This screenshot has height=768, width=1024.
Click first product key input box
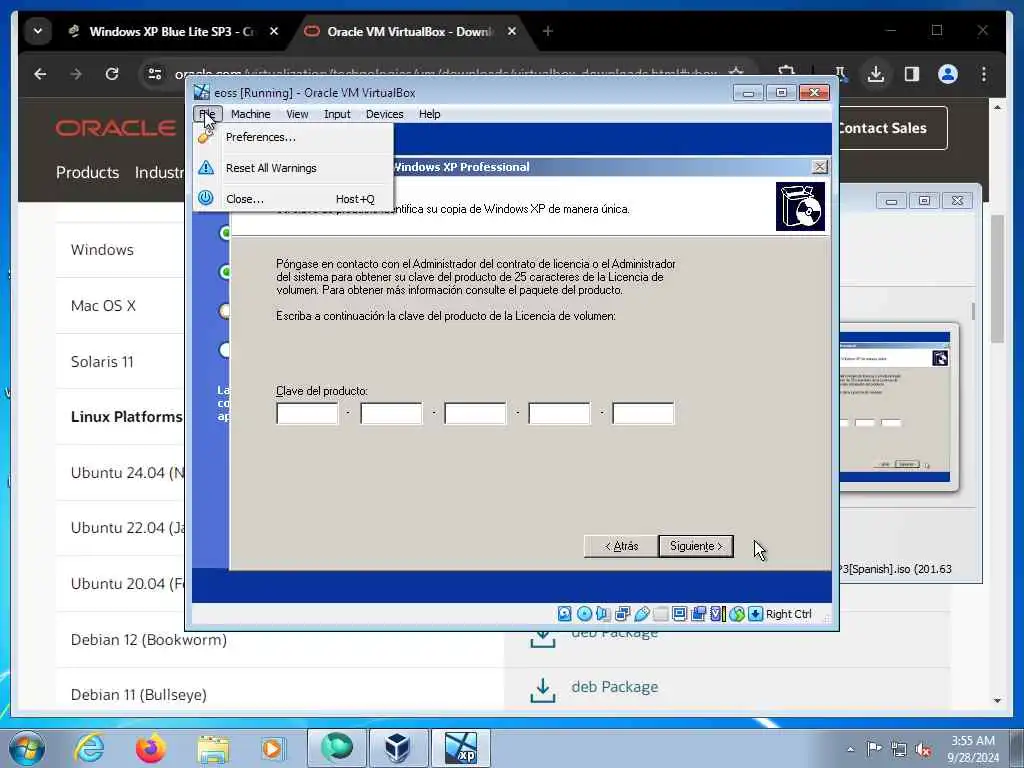(307, 413)
